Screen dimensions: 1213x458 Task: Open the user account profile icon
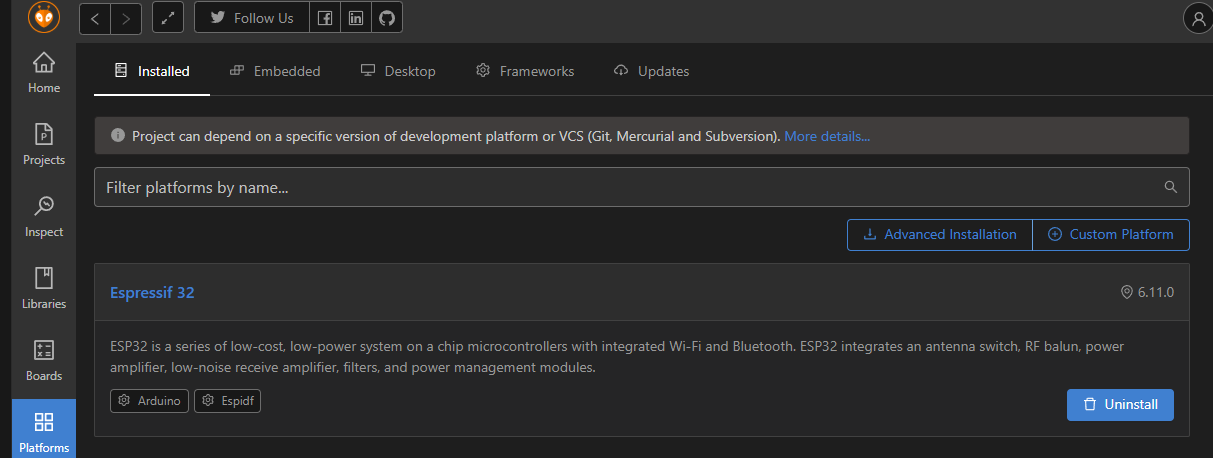[x=1197, y=18]
